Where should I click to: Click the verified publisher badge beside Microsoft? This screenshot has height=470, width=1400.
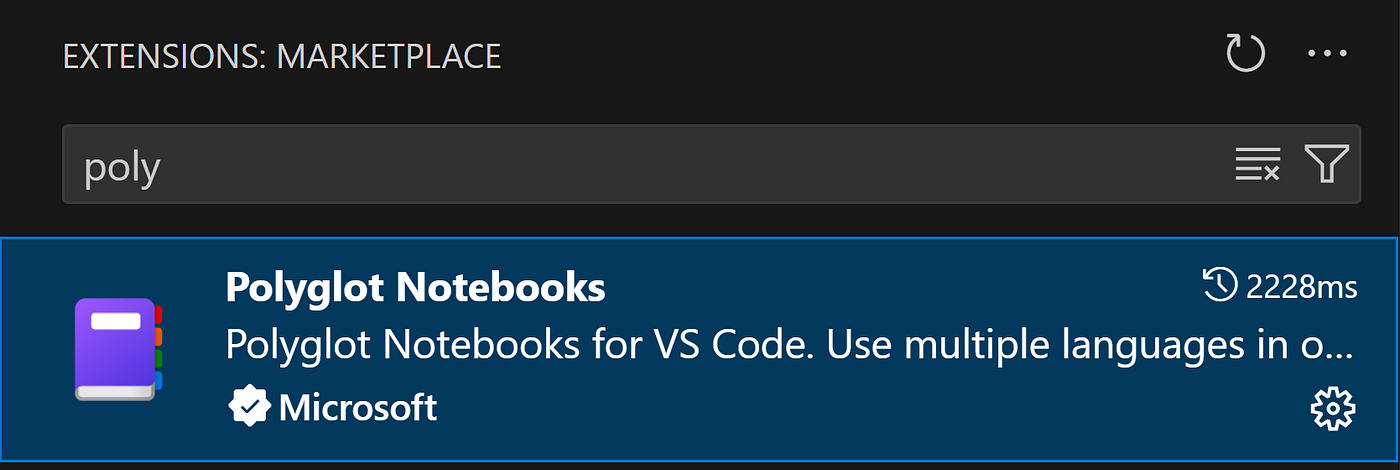click(248, 407)
